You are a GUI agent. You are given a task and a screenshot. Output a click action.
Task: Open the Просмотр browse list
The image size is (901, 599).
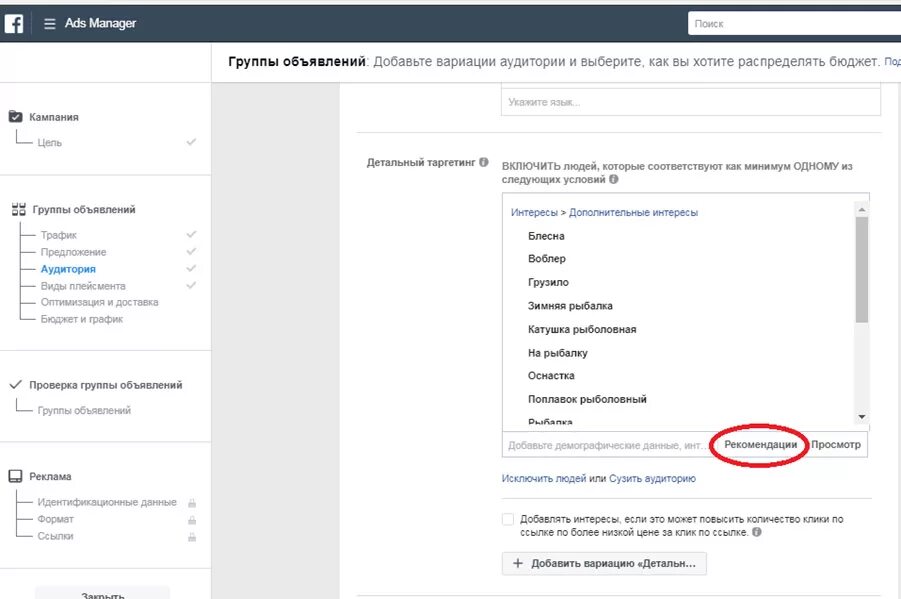point(836,445)
